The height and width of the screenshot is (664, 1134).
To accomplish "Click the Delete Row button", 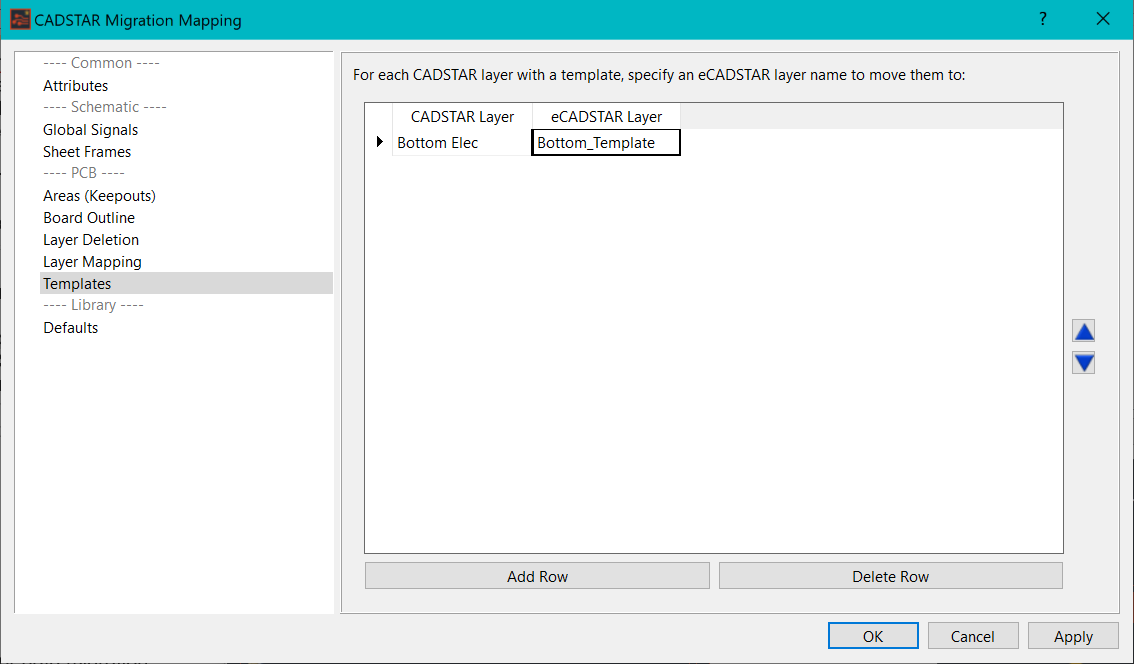I will 890,576.
